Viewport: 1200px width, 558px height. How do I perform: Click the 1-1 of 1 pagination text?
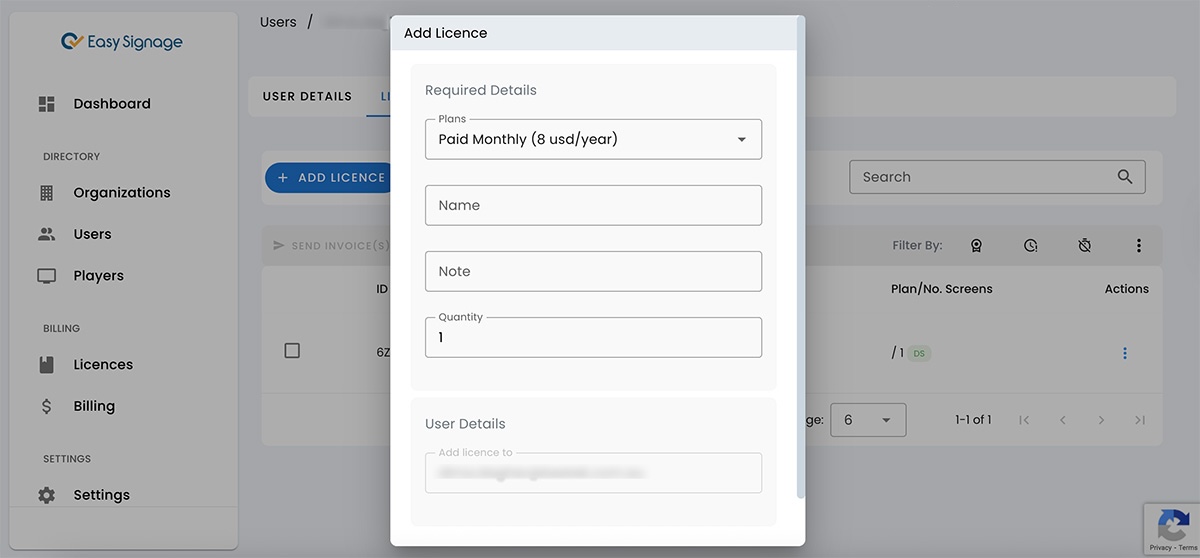click(973, 420)
